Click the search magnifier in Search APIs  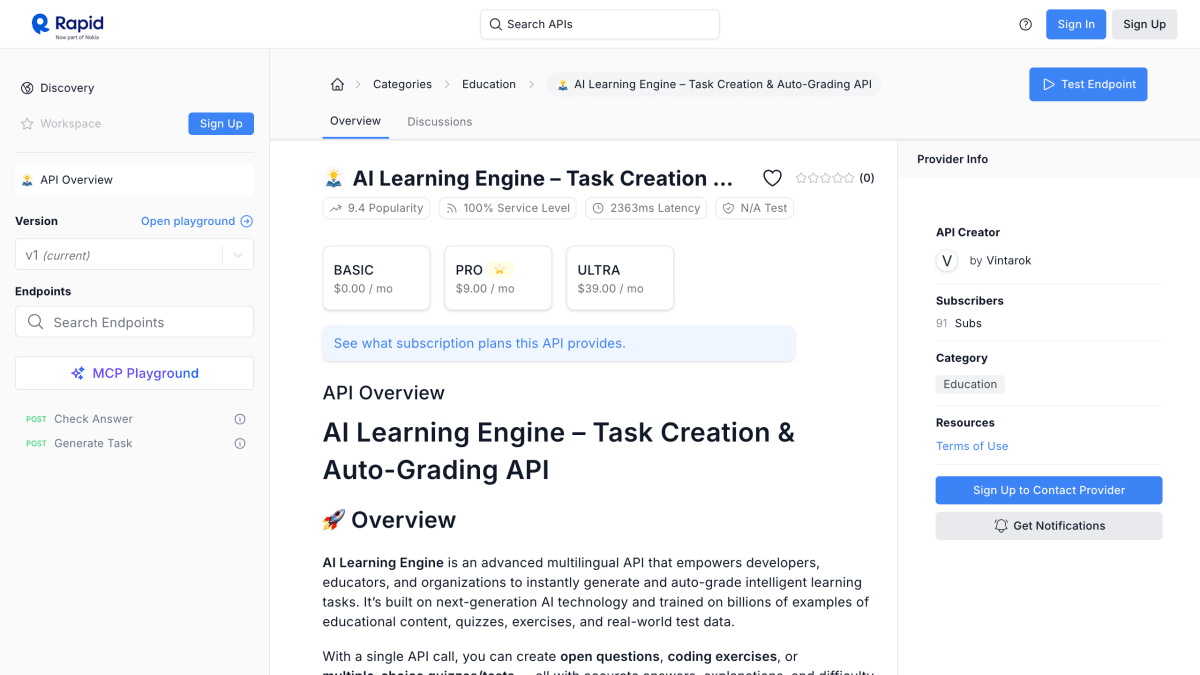(x=495, y=24)
